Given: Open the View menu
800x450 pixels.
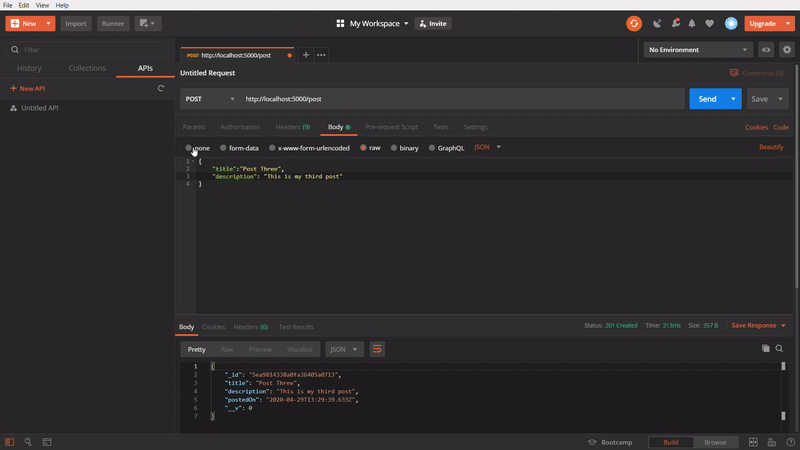Looking at the screenshot, I should click(x=42, y=5).
